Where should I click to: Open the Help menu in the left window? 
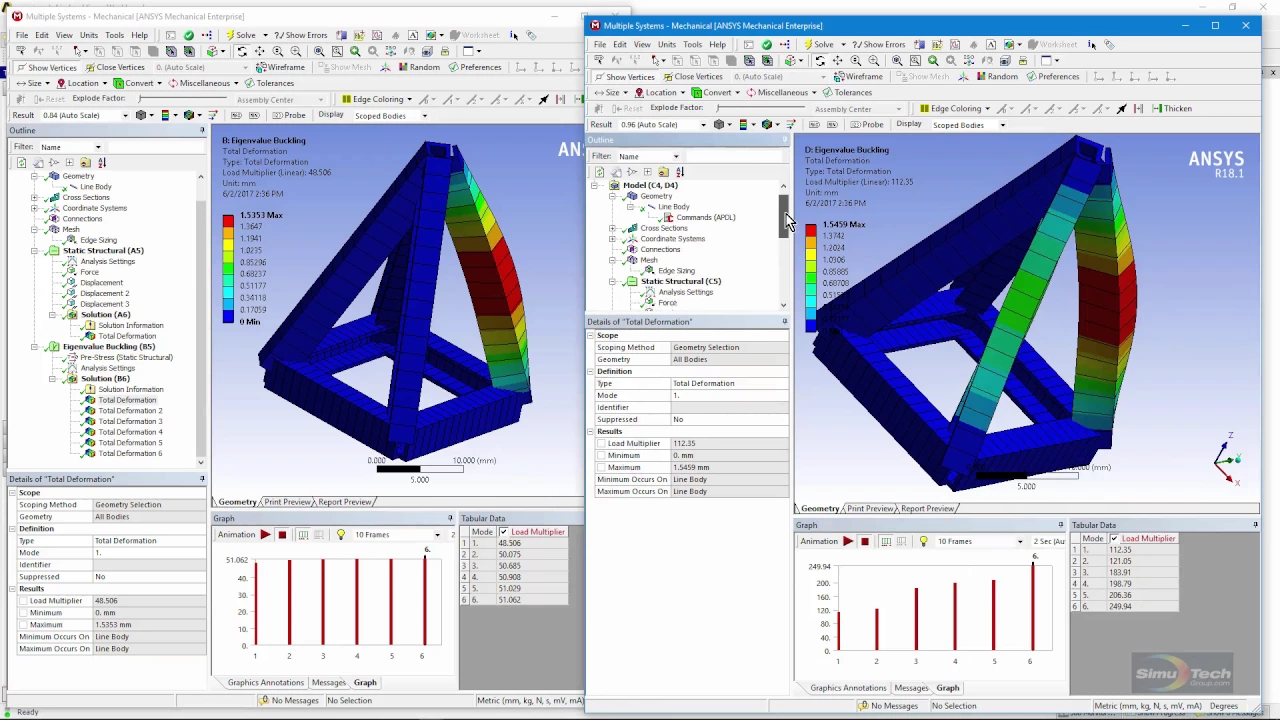coord(139,35)
